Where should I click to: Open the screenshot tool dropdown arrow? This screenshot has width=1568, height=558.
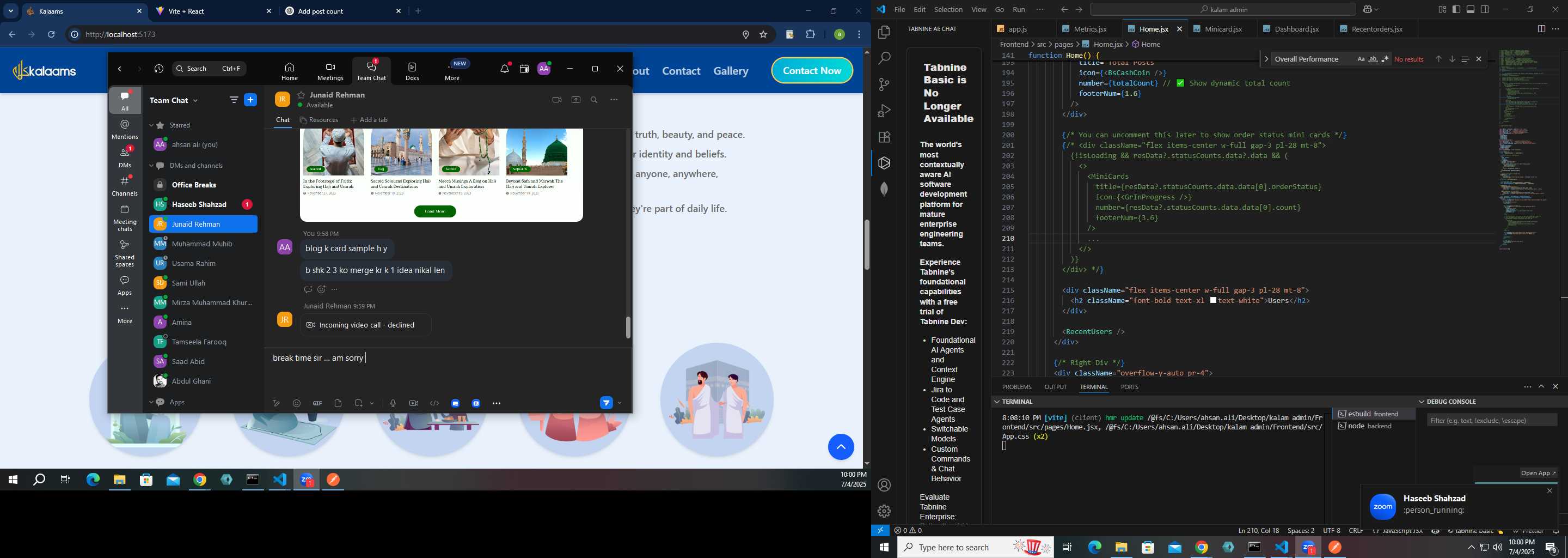tap(372, 403)
